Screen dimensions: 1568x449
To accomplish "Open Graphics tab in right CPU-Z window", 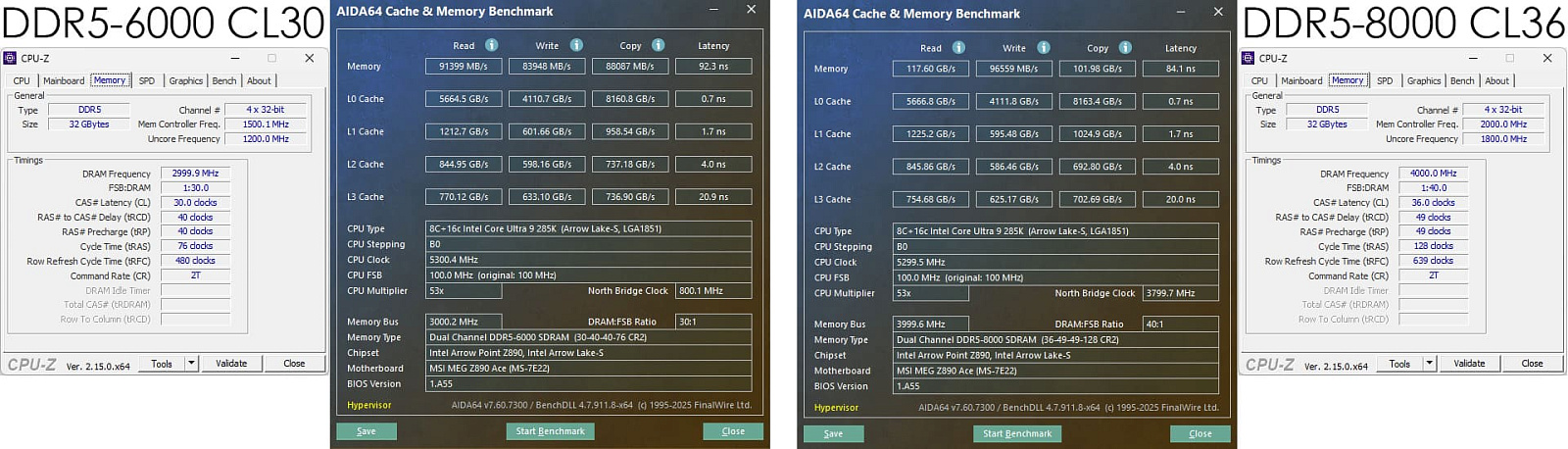I will [x=1424, y=80].
